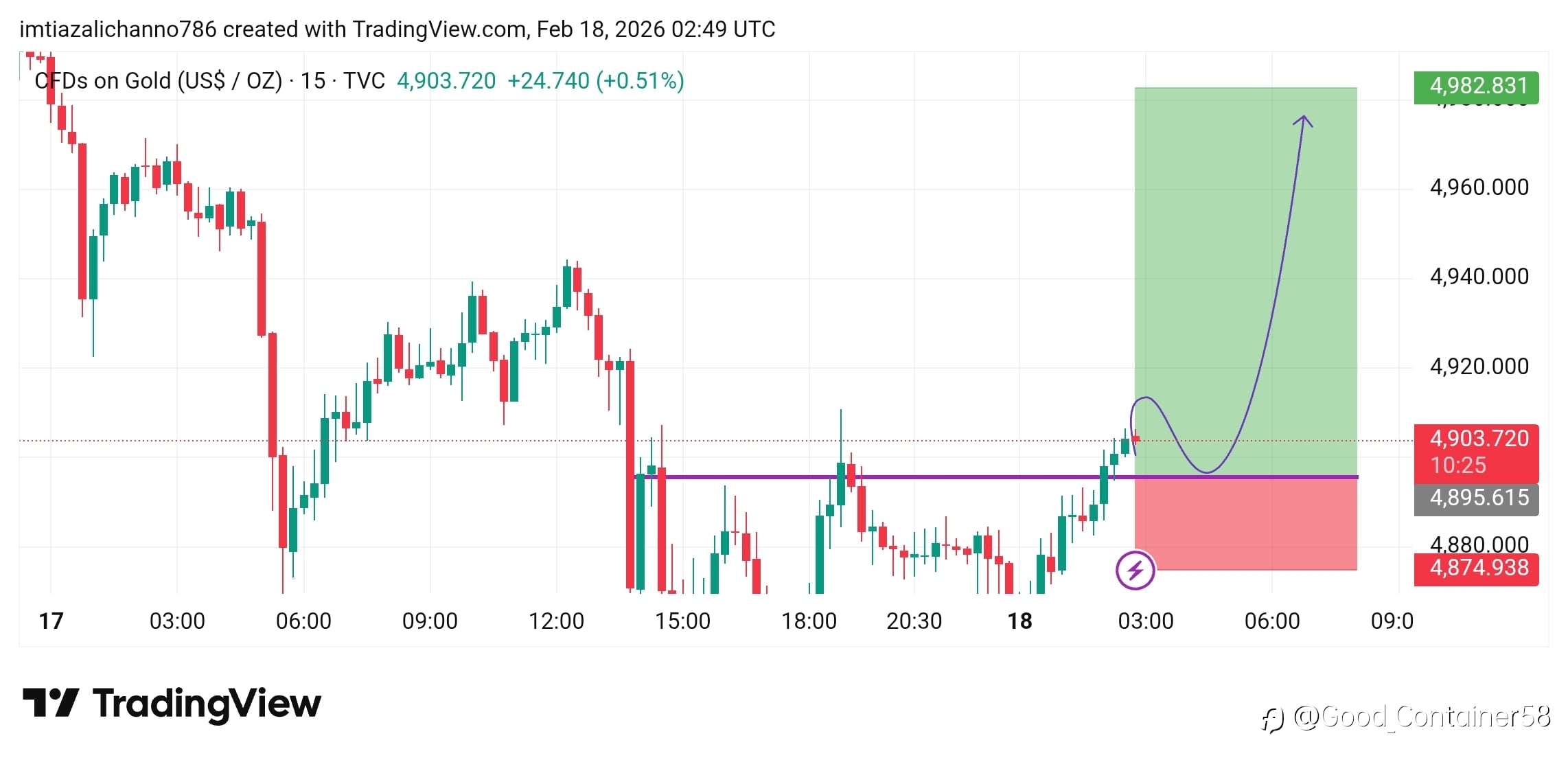
Task: Click the TVC source label
Action: [364, 81]
